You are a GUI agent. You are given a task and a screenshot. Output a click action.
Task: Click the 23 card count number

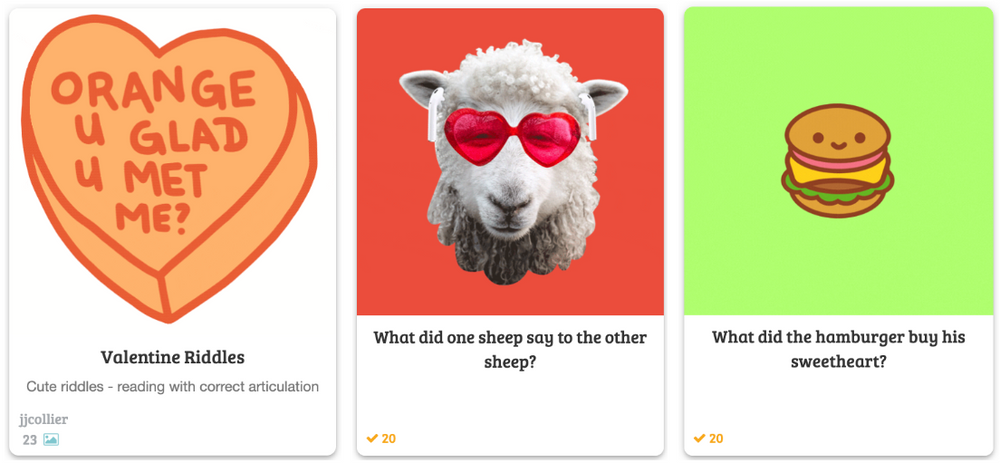29,440
